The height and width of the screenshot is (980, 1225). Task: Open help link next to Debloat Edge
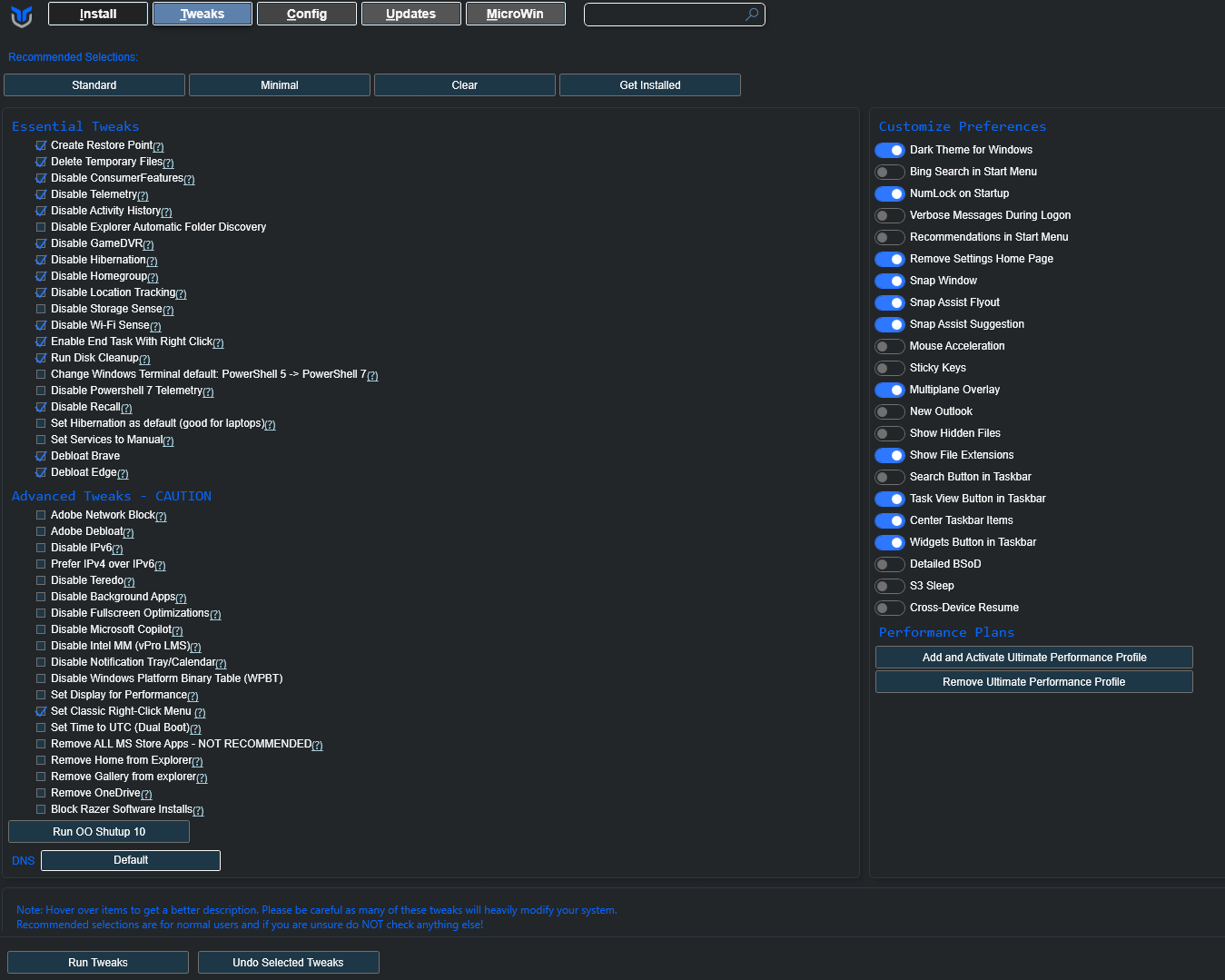click(x=123, y=474)
